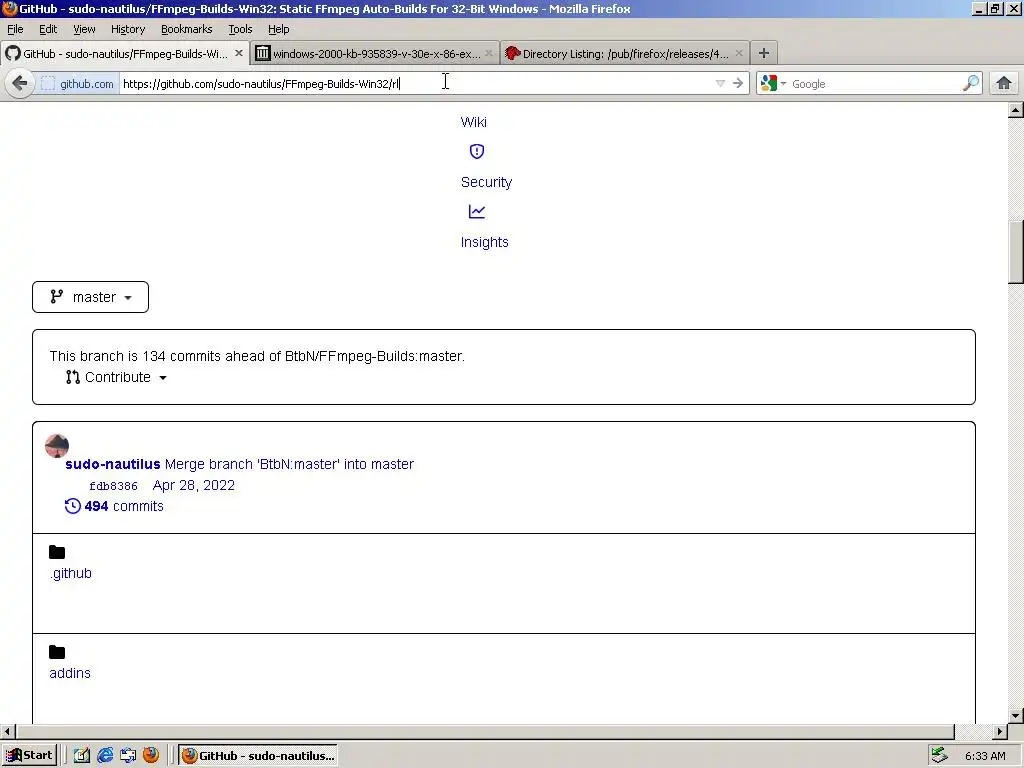The width and height of the screenshot is (1024, 768).
Task: Open the Insights link
Action: click(x=485, y=242)
